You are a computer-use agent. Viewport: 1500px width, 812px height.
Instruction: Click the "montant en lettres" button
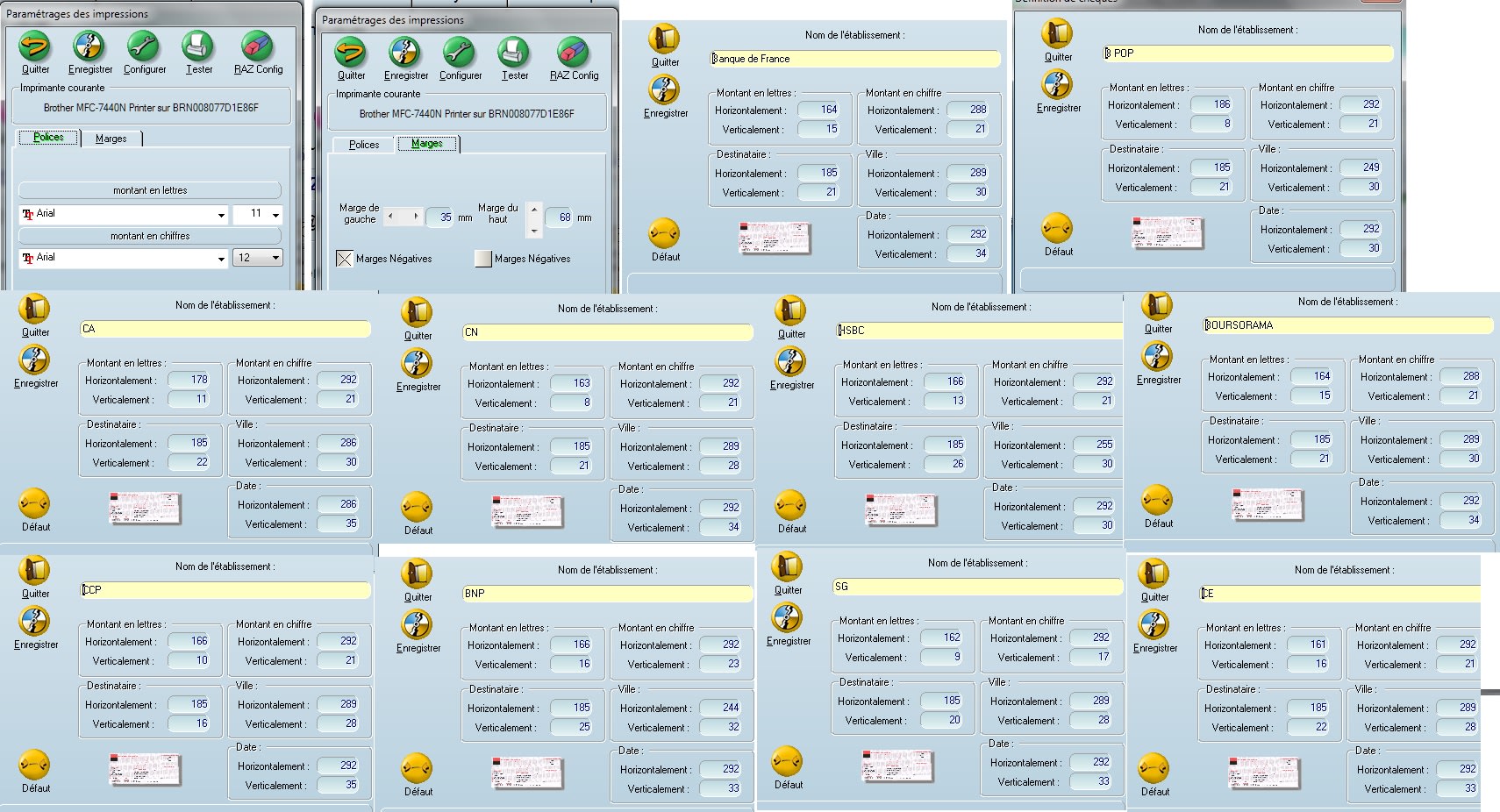coord(149,190)
